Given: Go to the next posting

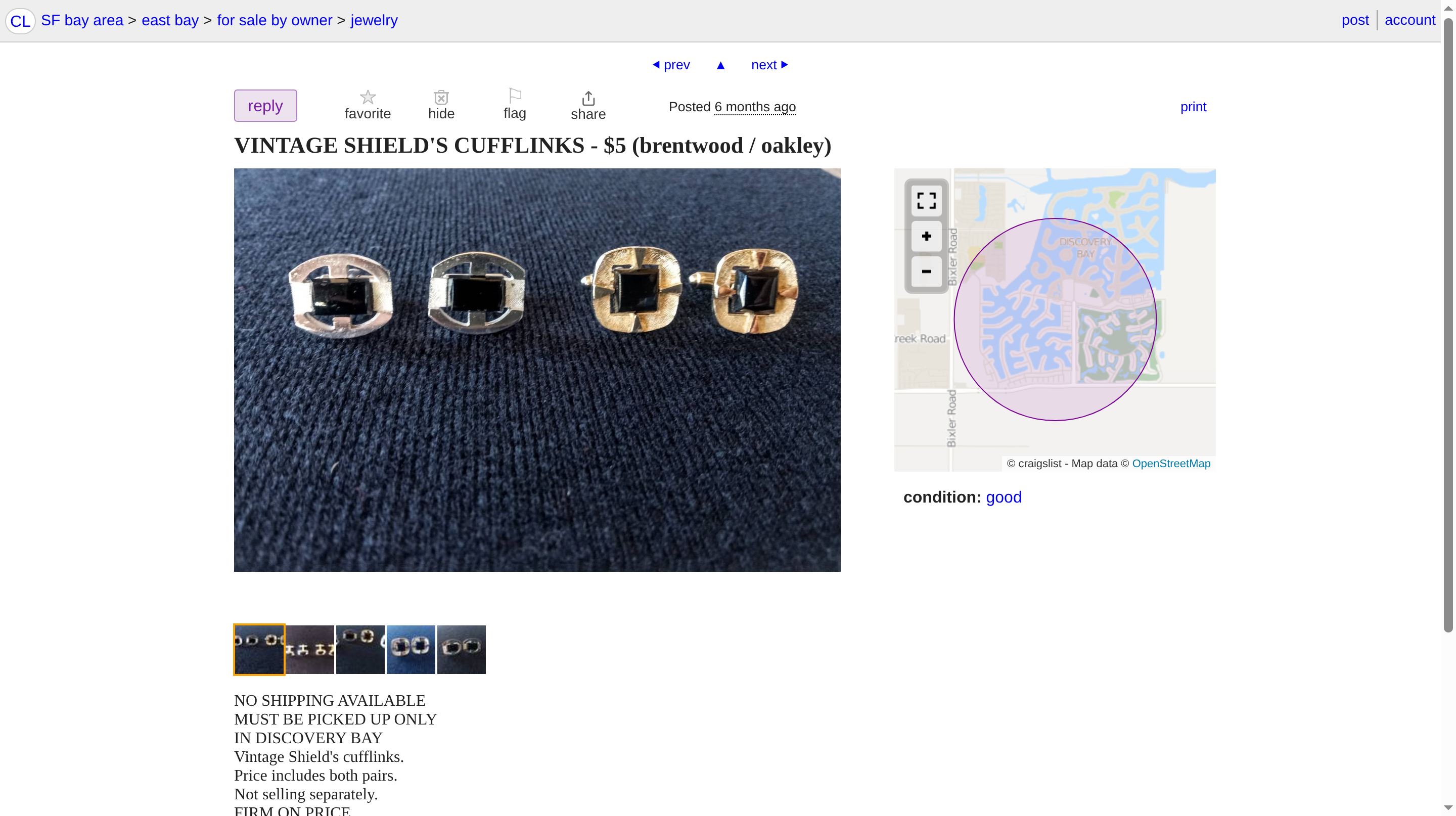Looking at the screenshot, I should tap(769, 65).
